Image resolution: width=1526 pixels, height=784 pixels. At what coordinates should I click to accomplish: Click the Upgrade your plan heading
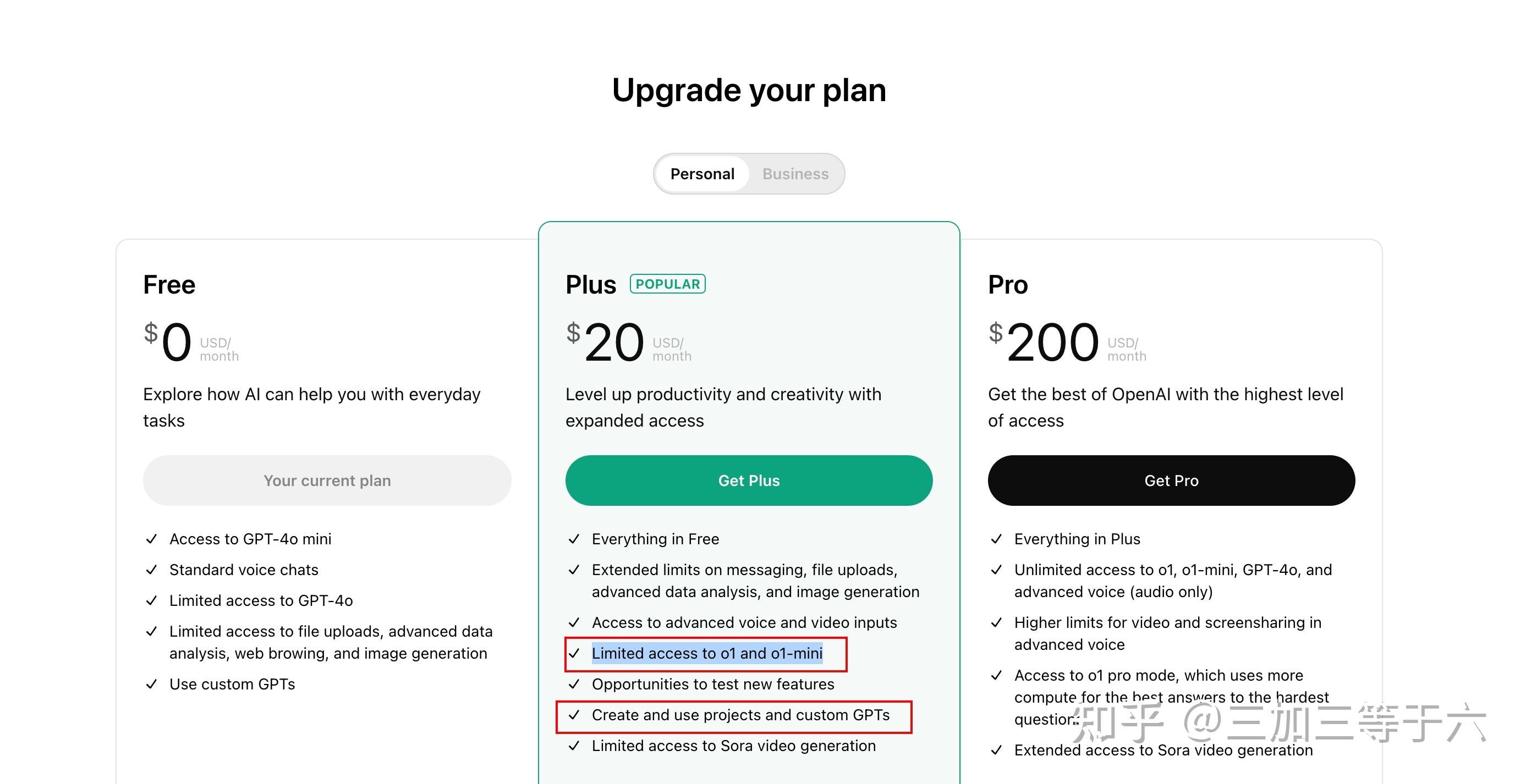pos(748,90)
